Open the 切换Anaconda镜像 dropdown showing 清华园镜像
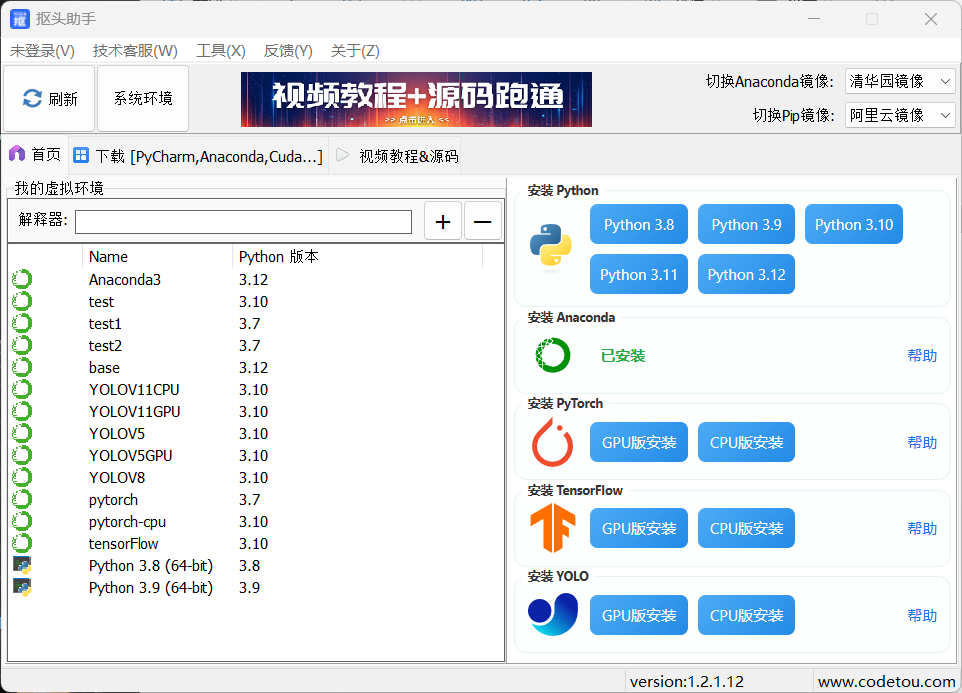This screenshot has width=962, height=693. [899, 81]
